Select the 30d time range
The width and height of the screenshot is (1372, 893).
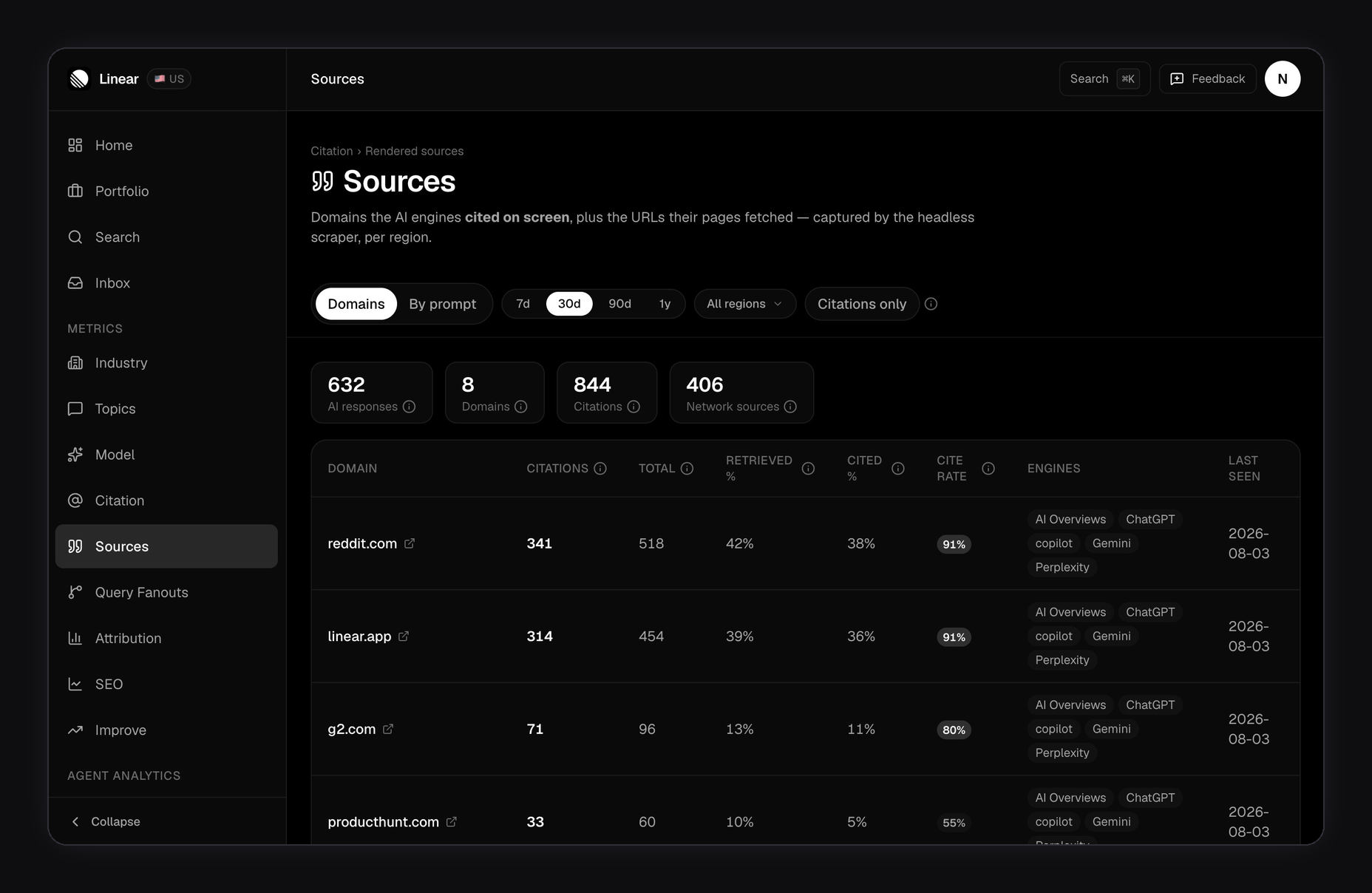point(569,304)
